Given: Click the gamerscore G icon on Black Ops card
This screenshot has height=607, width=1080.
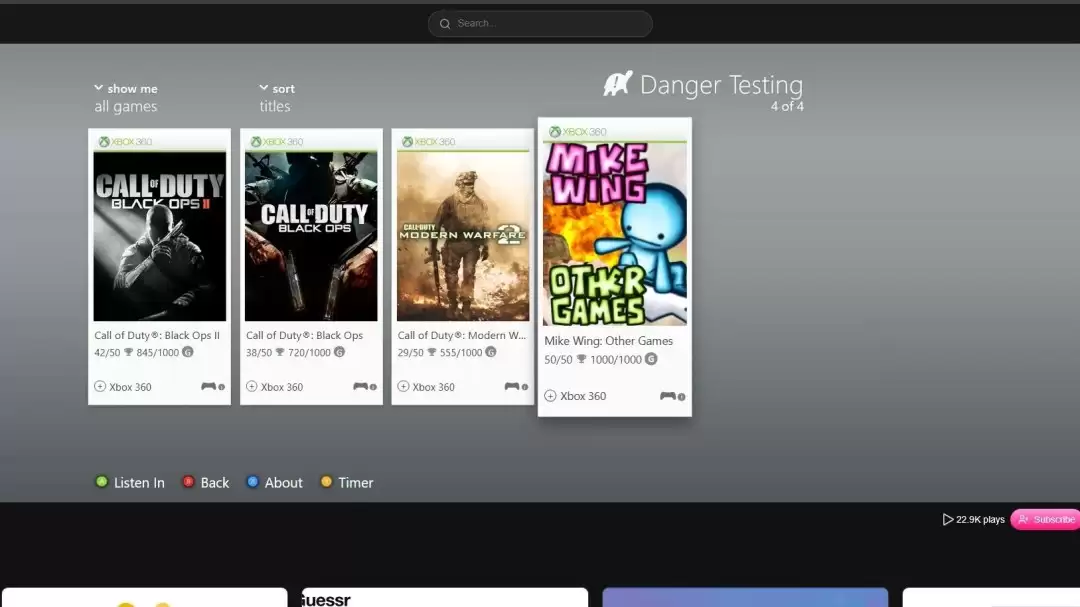Looking at the screenshot, I should [x=340, y=352].
